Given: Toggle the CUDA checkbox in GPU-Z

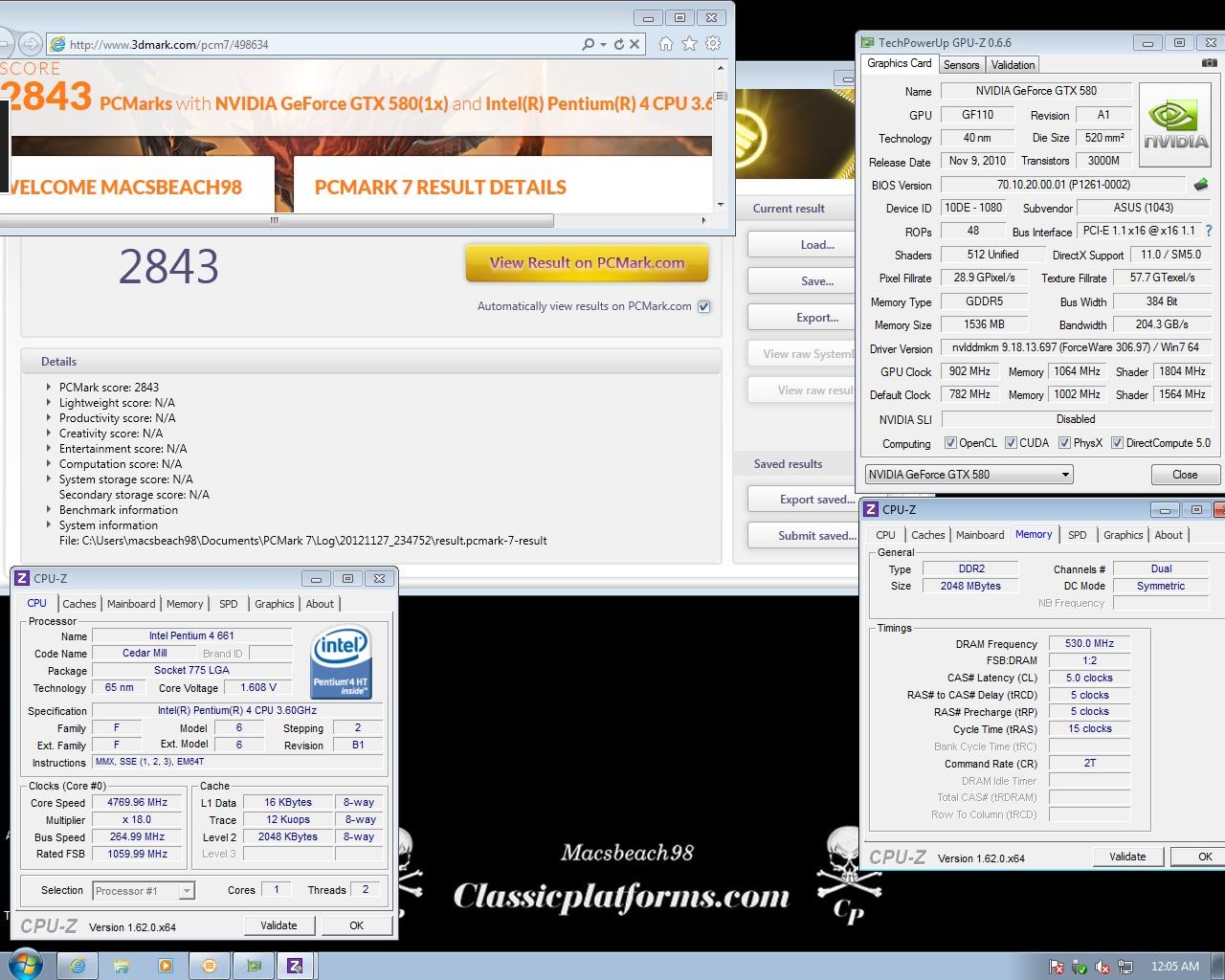Looking at the screenshot, I should (x=1011, y=443).
